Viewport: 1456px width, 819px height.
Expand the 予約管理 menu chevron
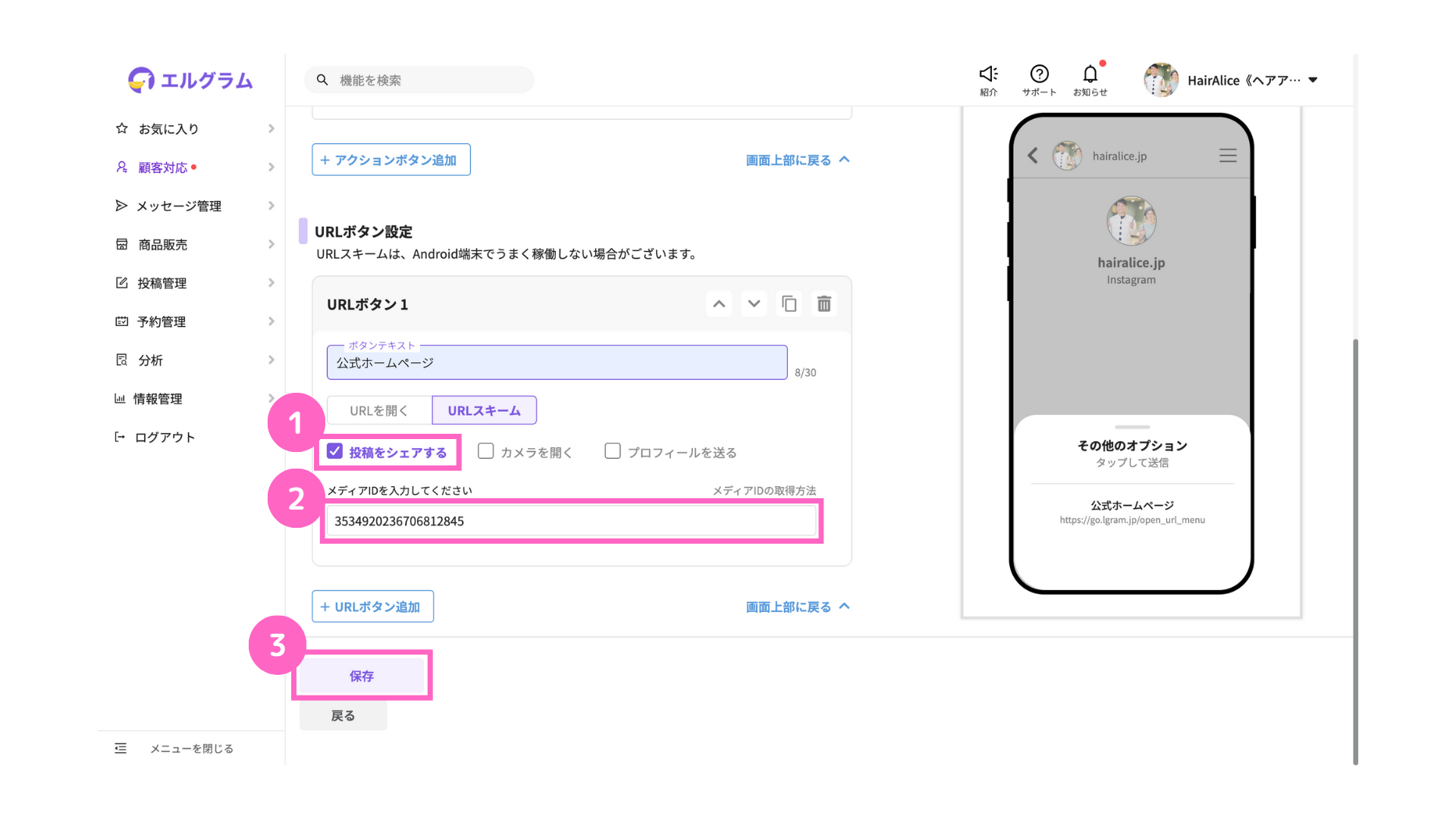(271, 322)
